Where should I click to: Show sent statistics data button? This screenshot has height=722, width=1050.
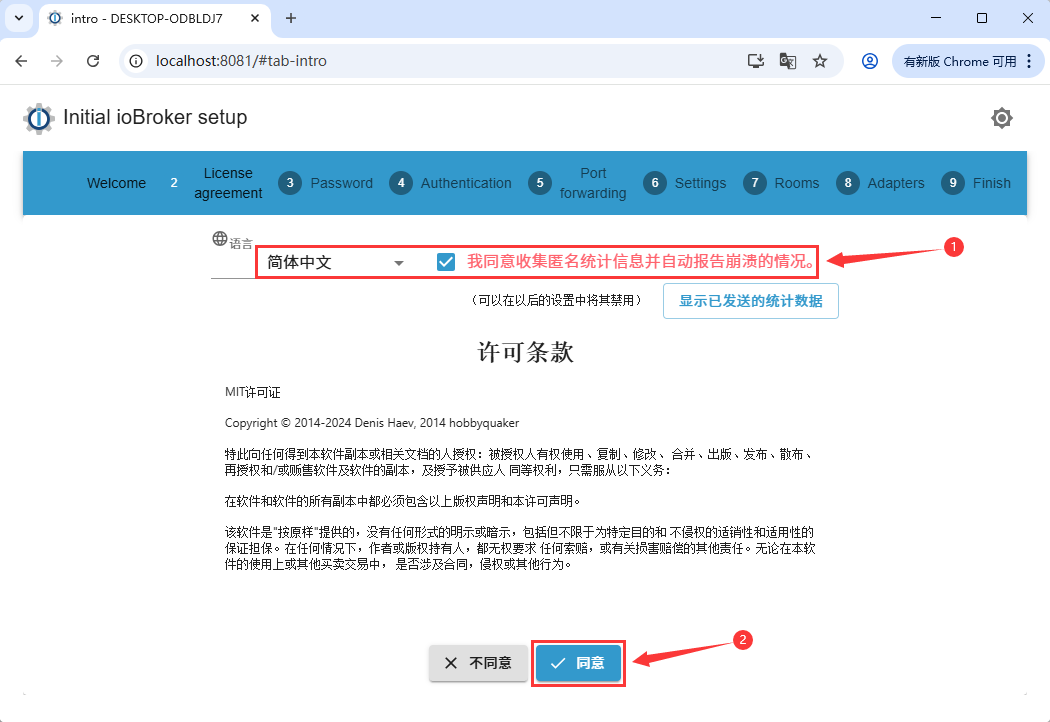tap(750, 301)
